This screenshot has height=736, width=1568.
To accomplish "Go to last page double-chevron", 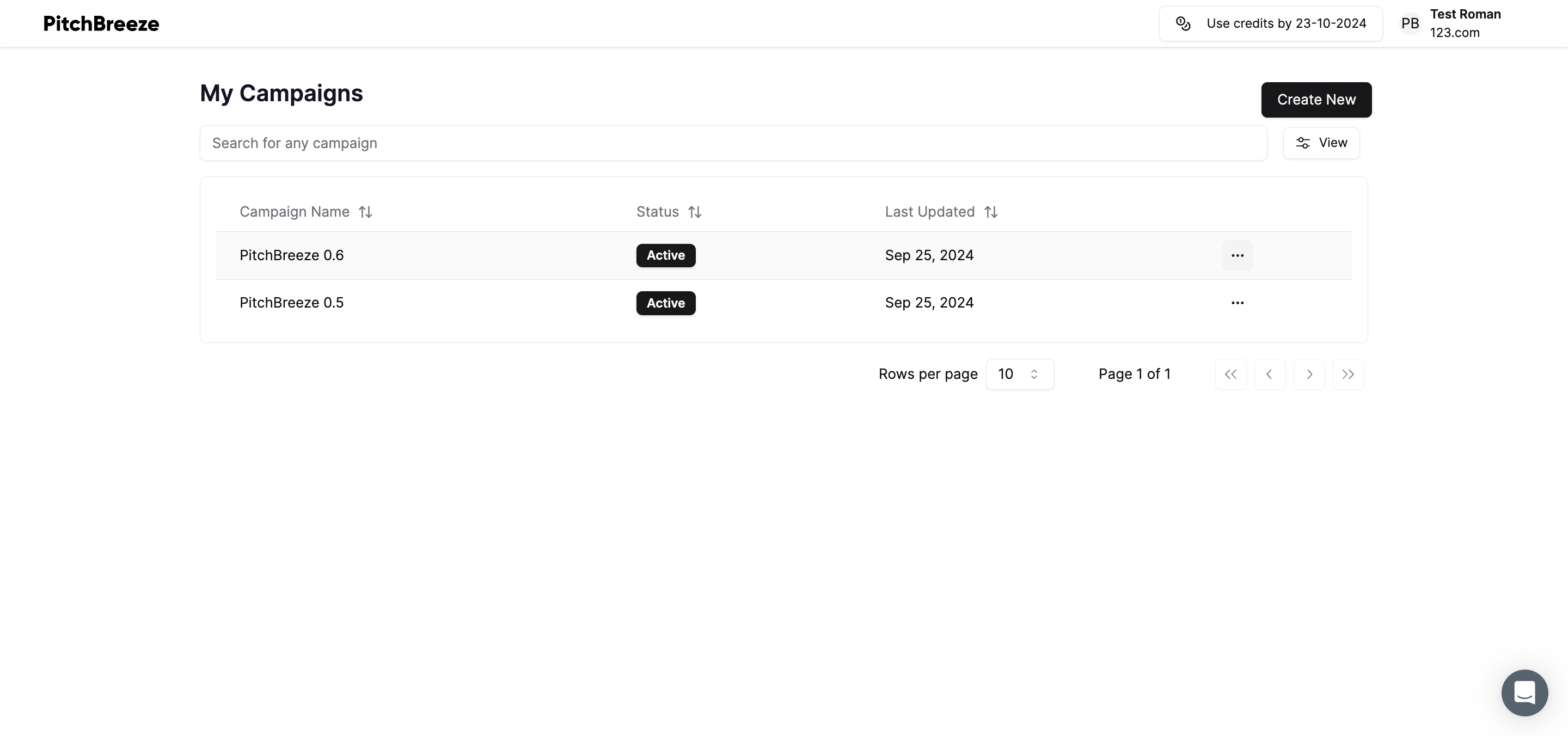I will (1347, 375).
